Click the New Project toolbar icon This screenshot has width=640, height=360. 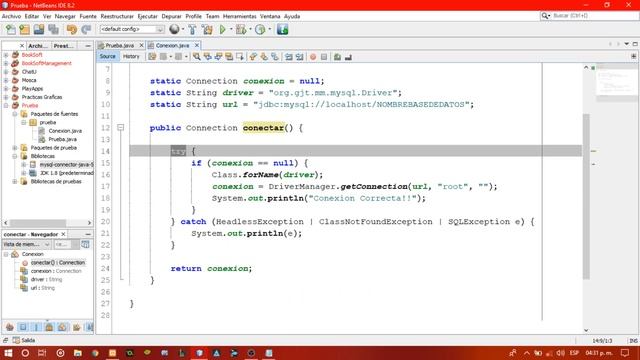pos(24,29)
